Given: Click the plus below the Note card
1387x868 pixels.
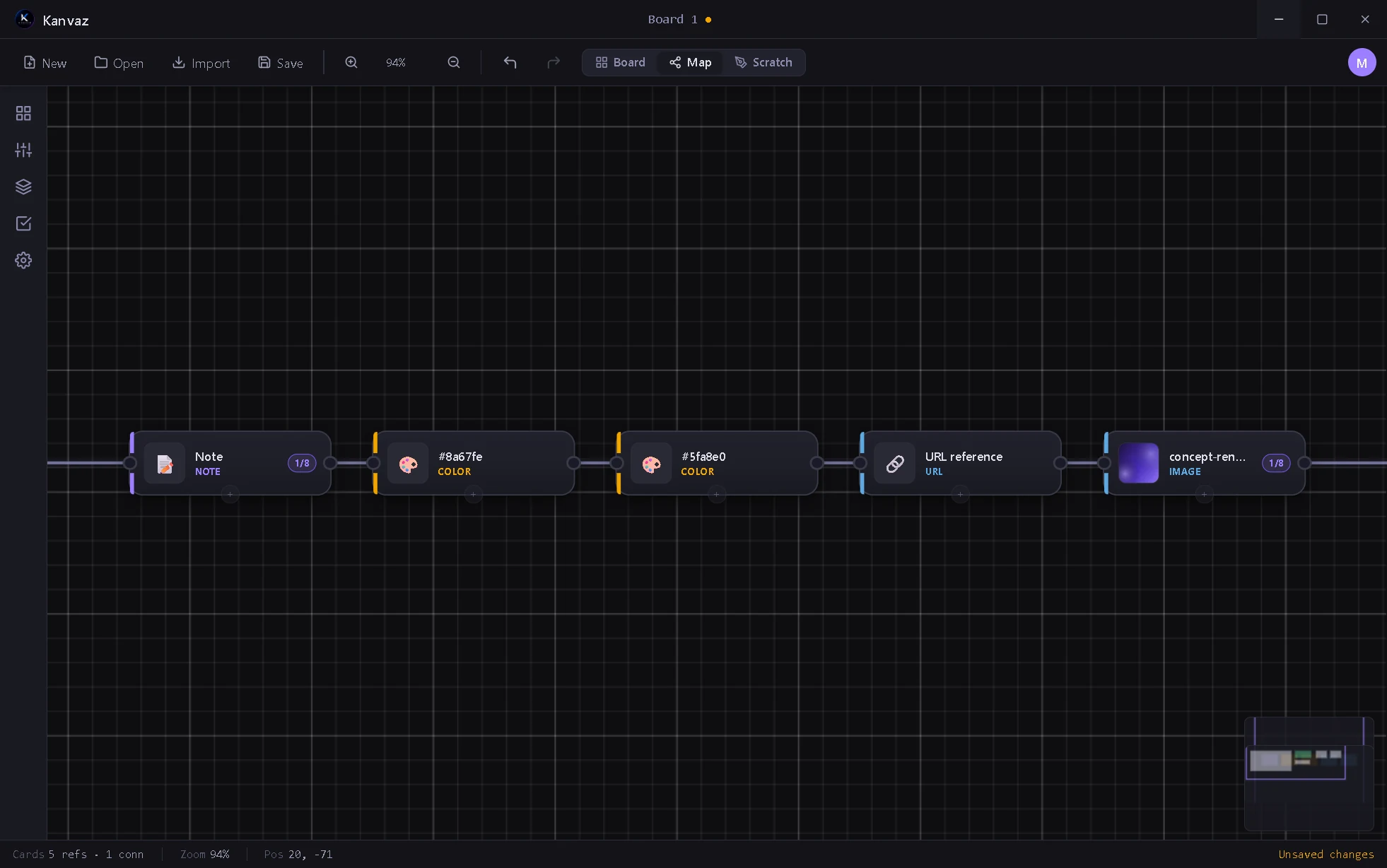Looking at the screenshot, I should 230,495.
